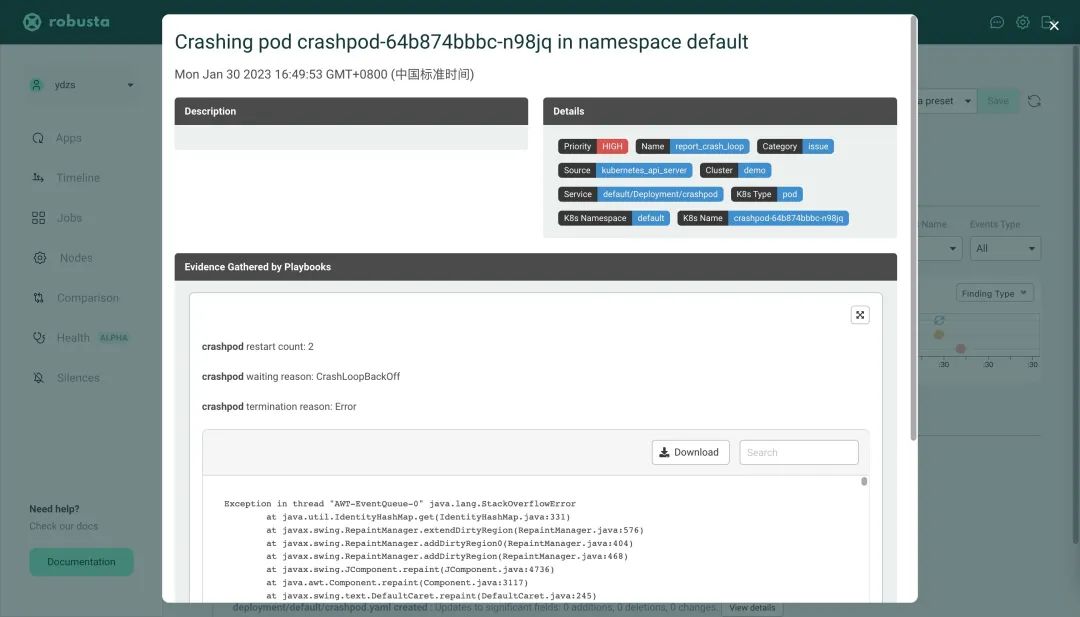Click the IdentityHashMap.get stack trace line
This screenshot has height=617, width=1080.
pyautogui.click(x=418, y=516)
